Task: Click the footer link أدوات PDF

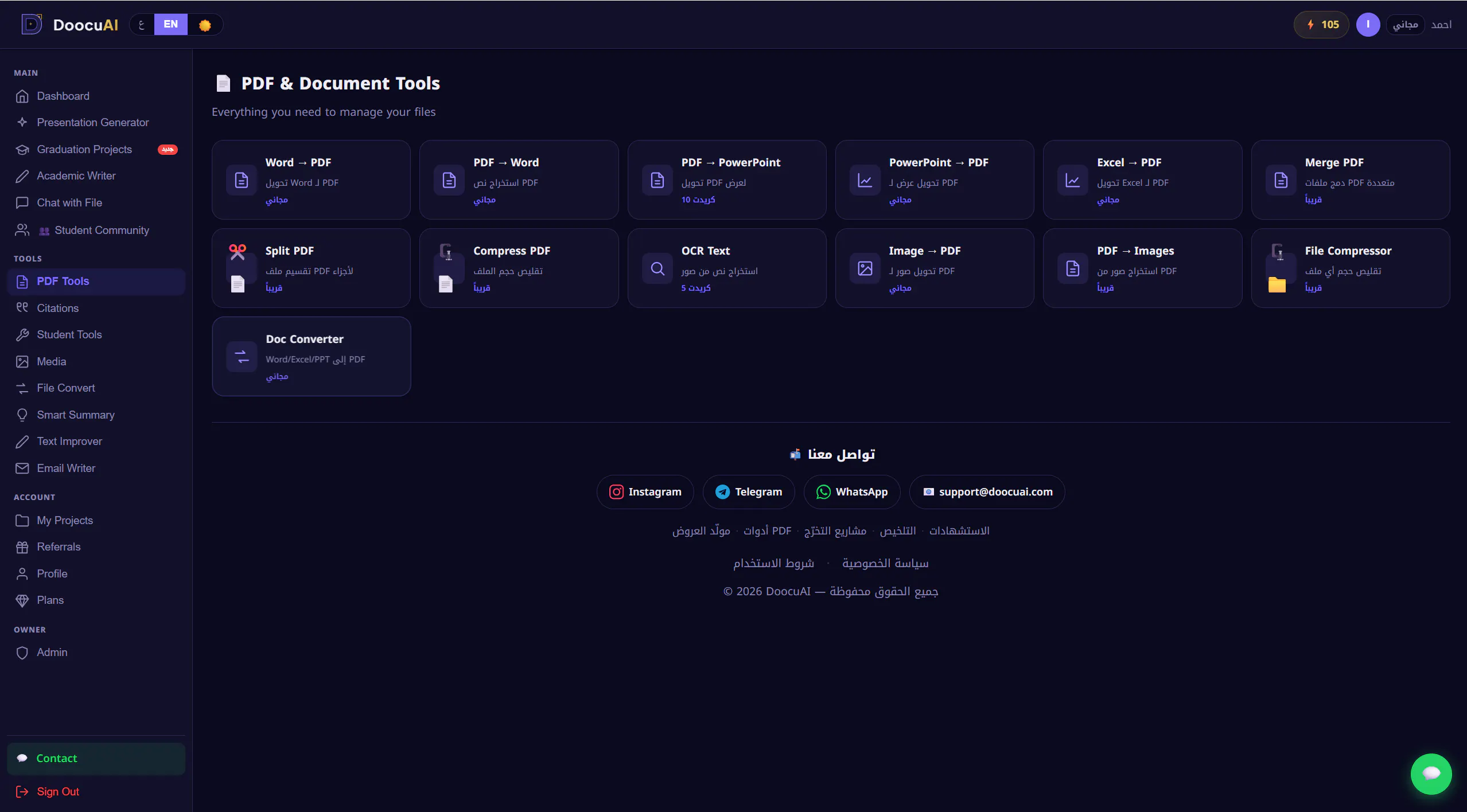Action: coord(768,531)
